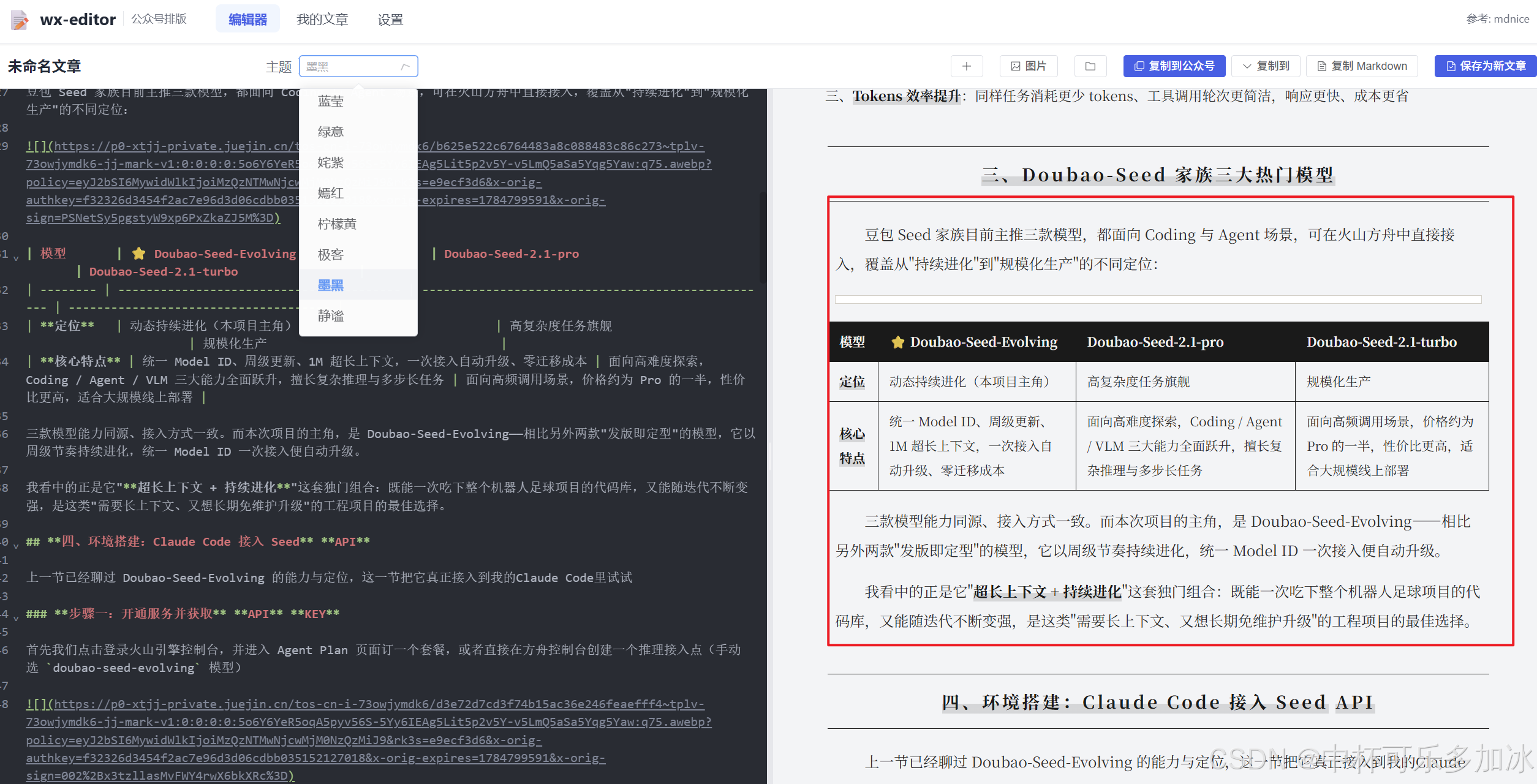Click the plus add button
Viewport: 1537px width, 784px height.
(x=967, y=66)
